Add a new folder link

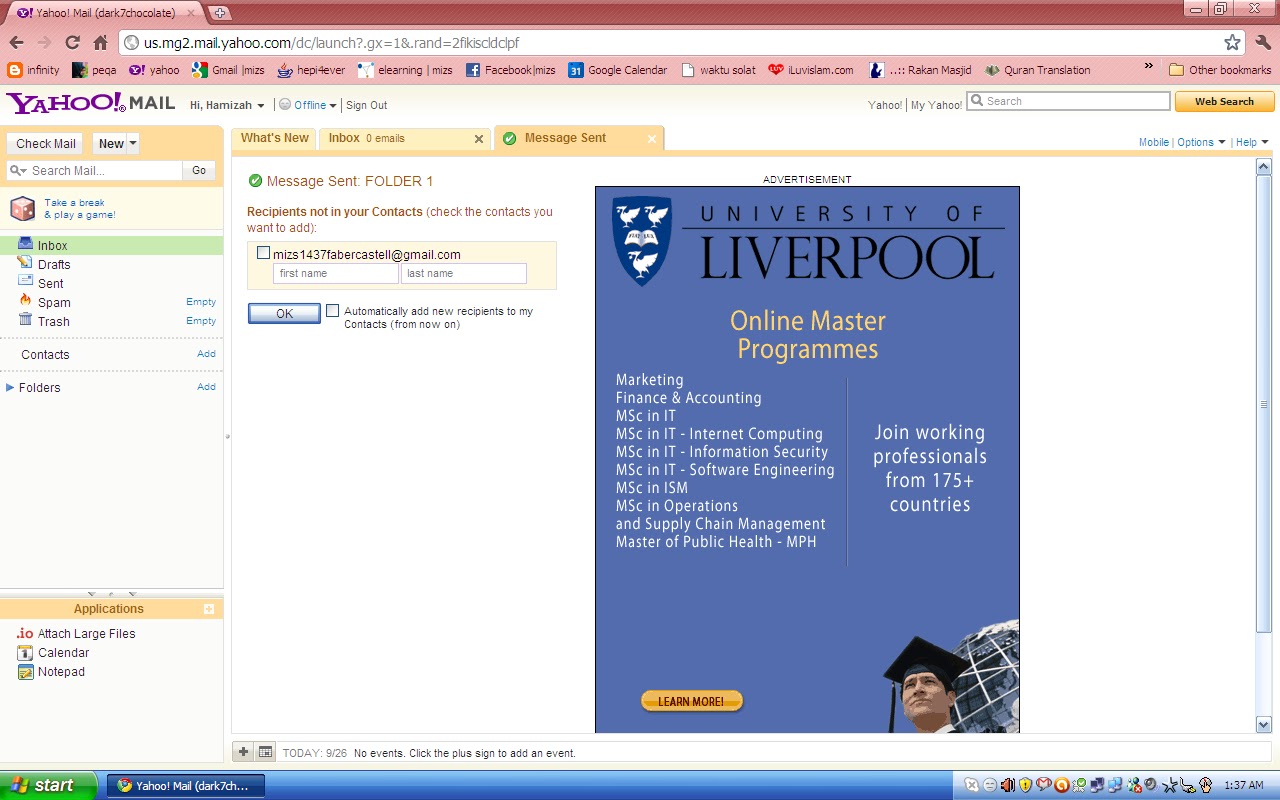206,387
